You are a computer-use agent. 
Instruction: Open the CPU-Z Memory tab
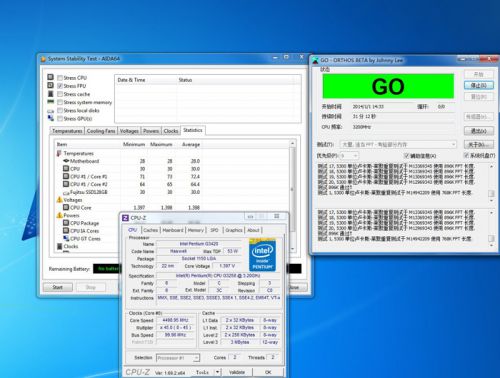coord(196,230)
